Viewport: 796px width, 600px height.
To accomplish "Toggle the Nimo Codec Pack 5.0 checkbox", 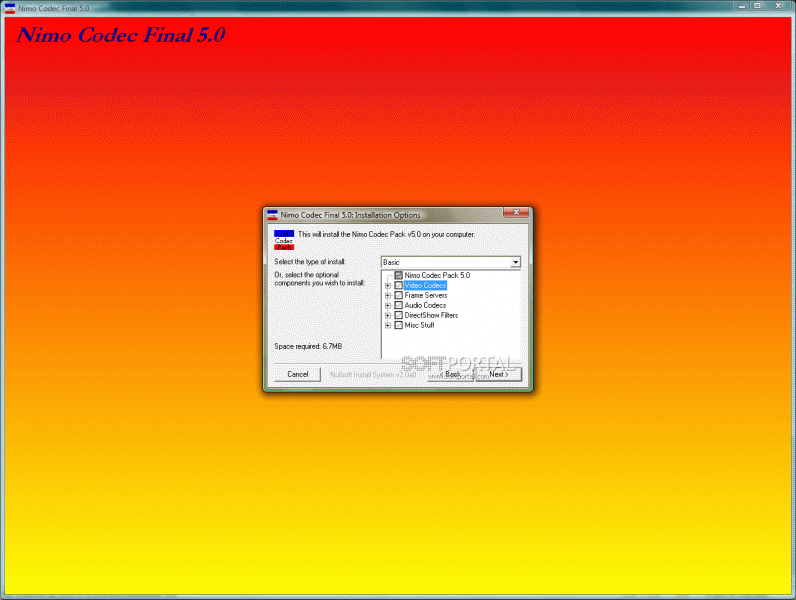I will pyautogui.click(x=399, y=275).
